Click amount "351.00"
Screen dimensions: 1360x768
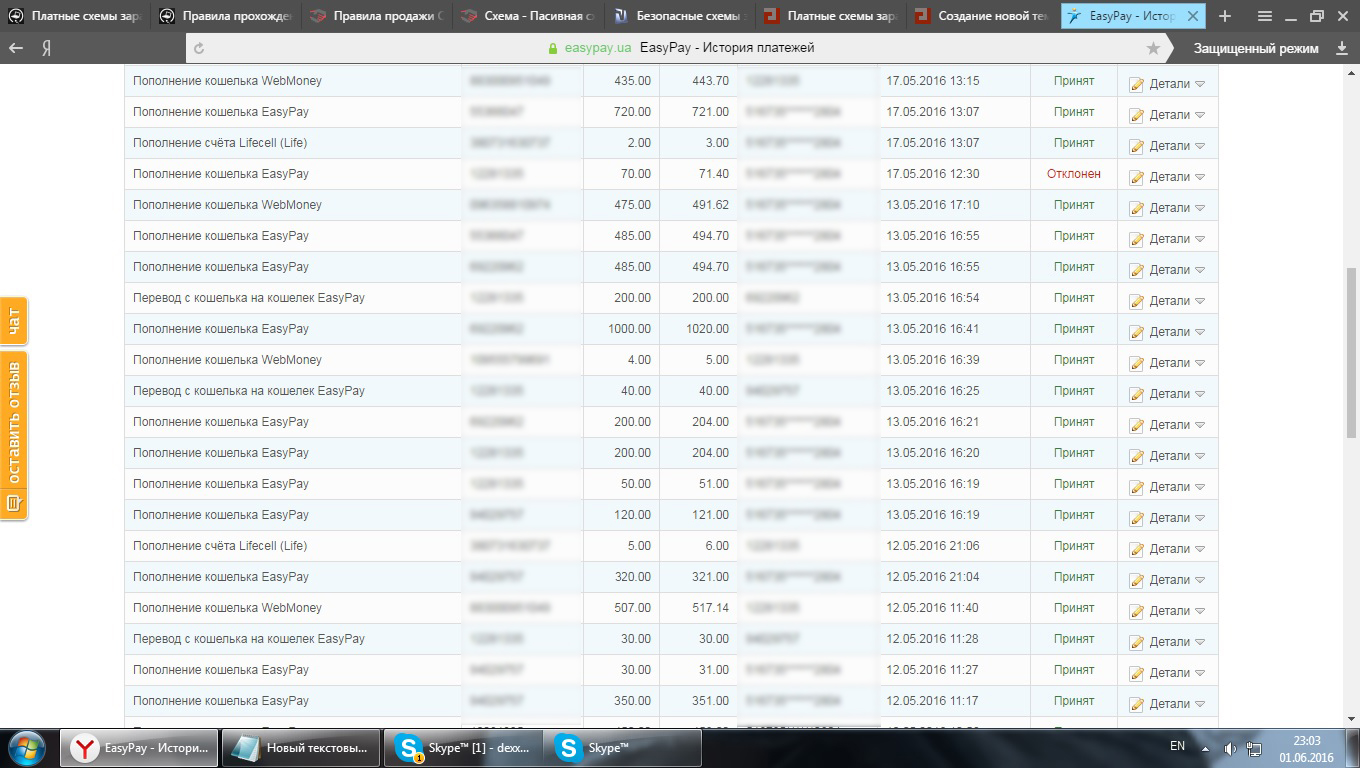pos(711,701)
